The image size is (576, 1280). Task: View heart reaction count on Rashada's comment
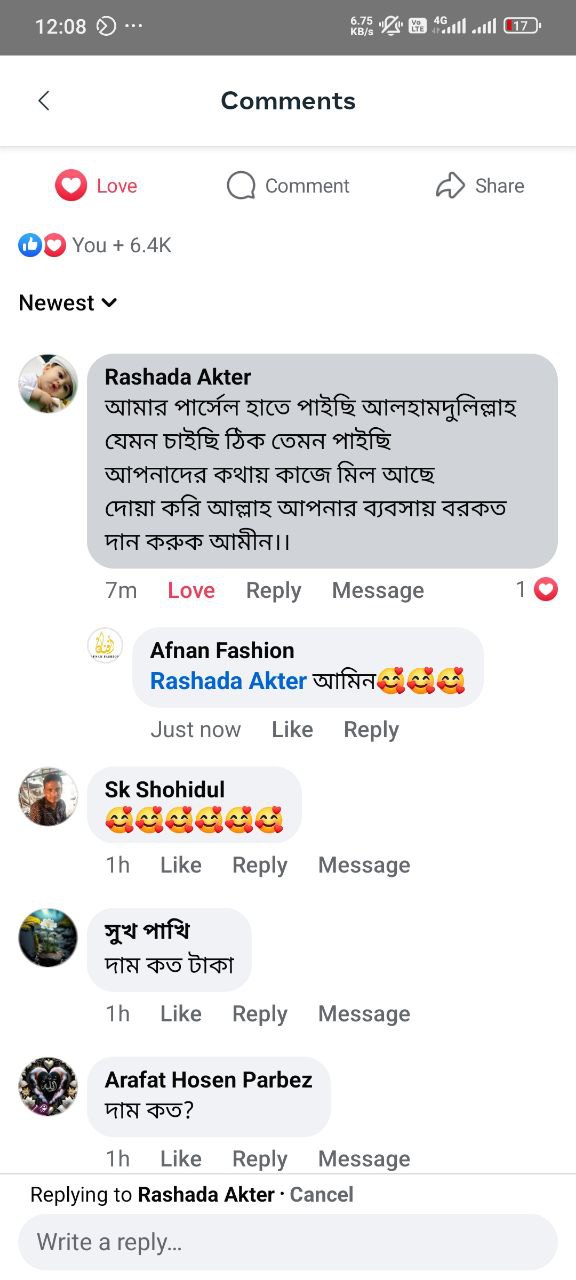click(x=536, y=589)
